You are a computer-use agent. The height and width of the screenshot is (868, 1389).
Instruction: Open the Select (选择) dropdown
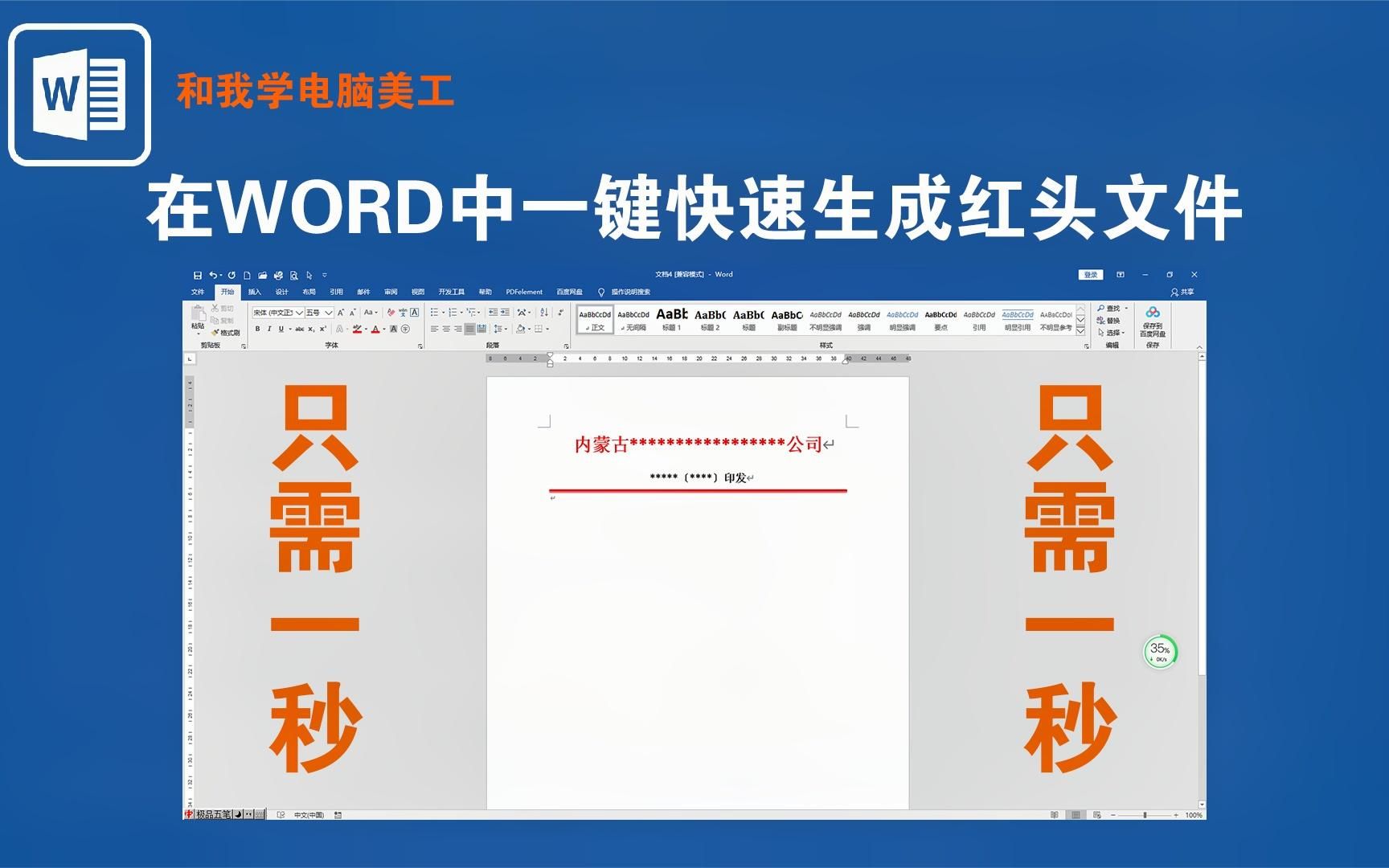point(1111,332)
